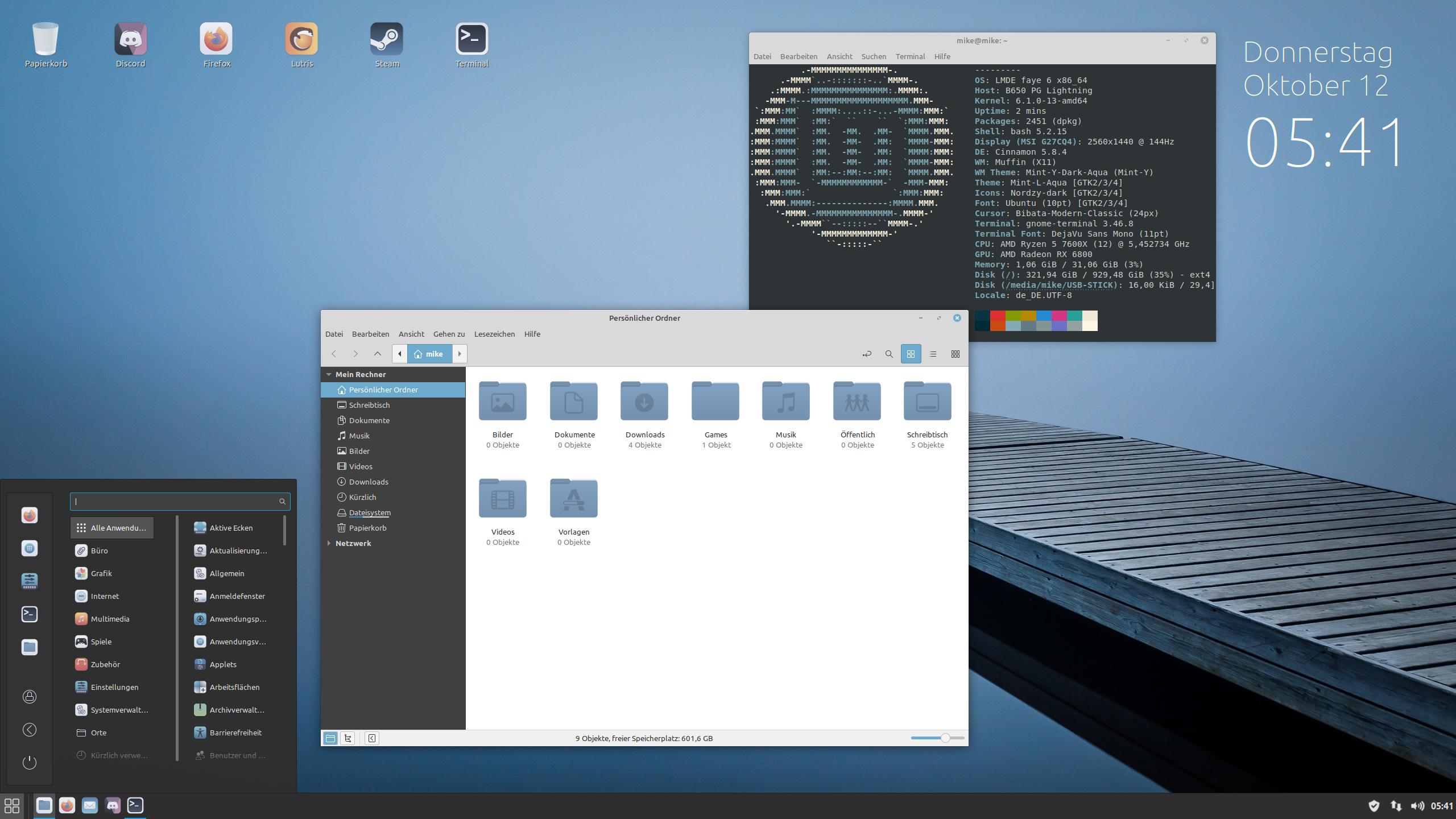The height and width of the screenshot is (819, 1456).
Task: Open the terminal's Suchen menu
Action: 873,56
